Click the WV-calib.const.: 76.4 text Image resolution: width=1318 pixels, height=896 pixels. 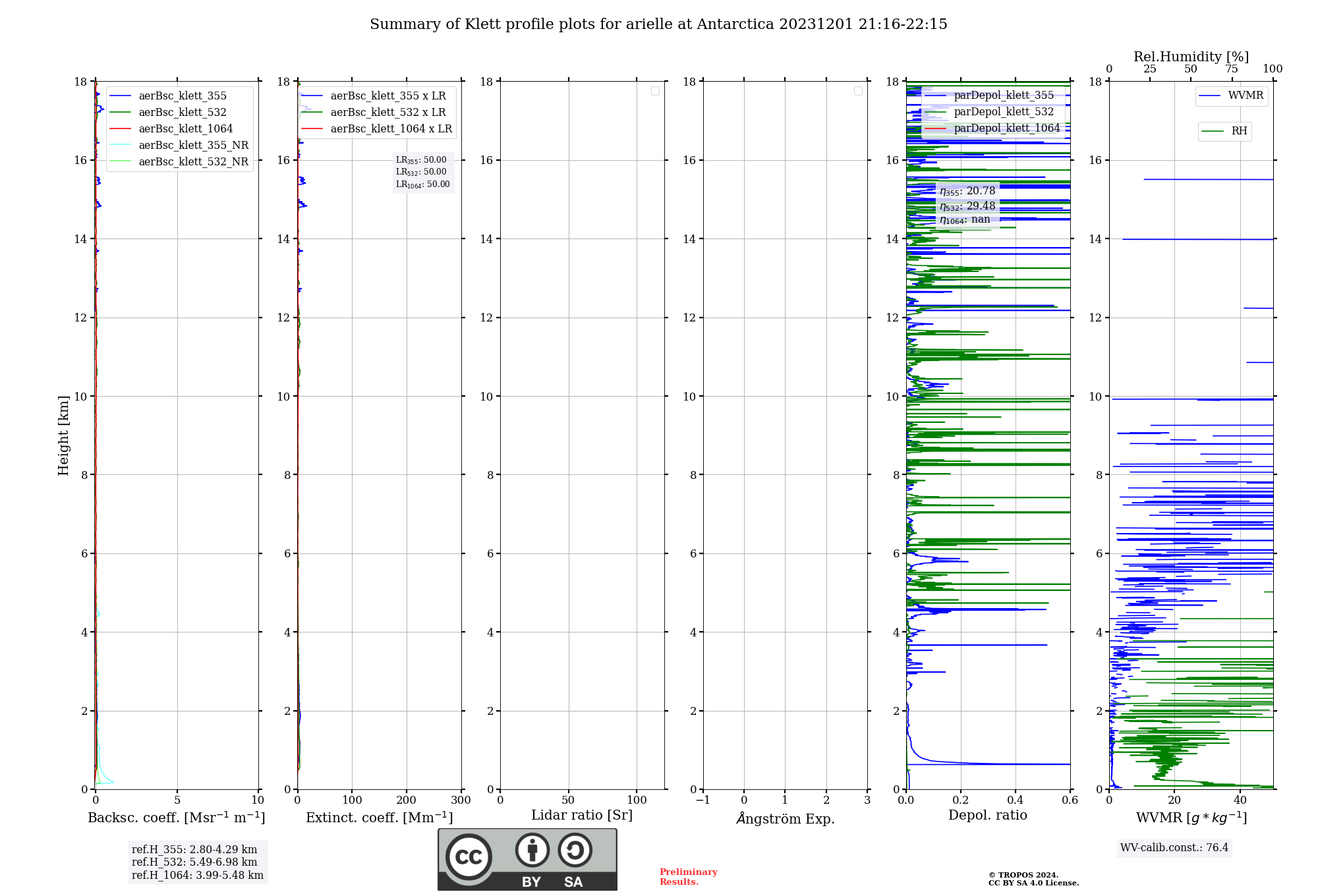click(1174, 848)
